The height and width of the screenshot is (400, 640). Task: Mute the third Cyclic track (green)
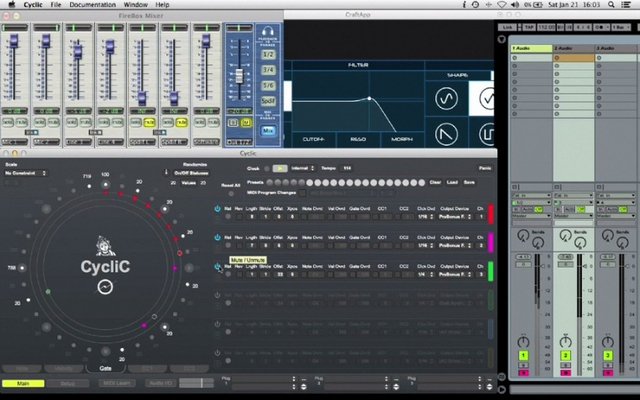(217, 266)
